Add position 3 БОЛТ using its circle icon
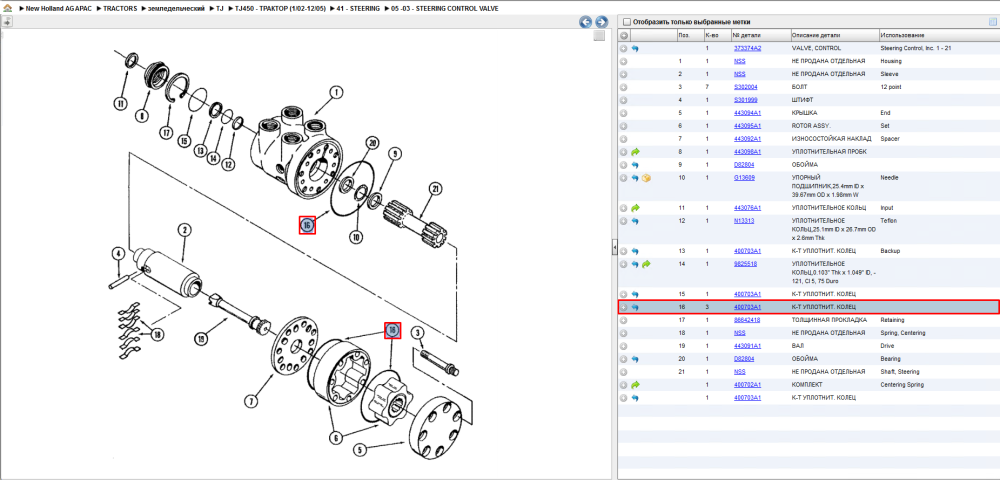Viewport: 1000px width, 480px height. click(x=624, y=87)
